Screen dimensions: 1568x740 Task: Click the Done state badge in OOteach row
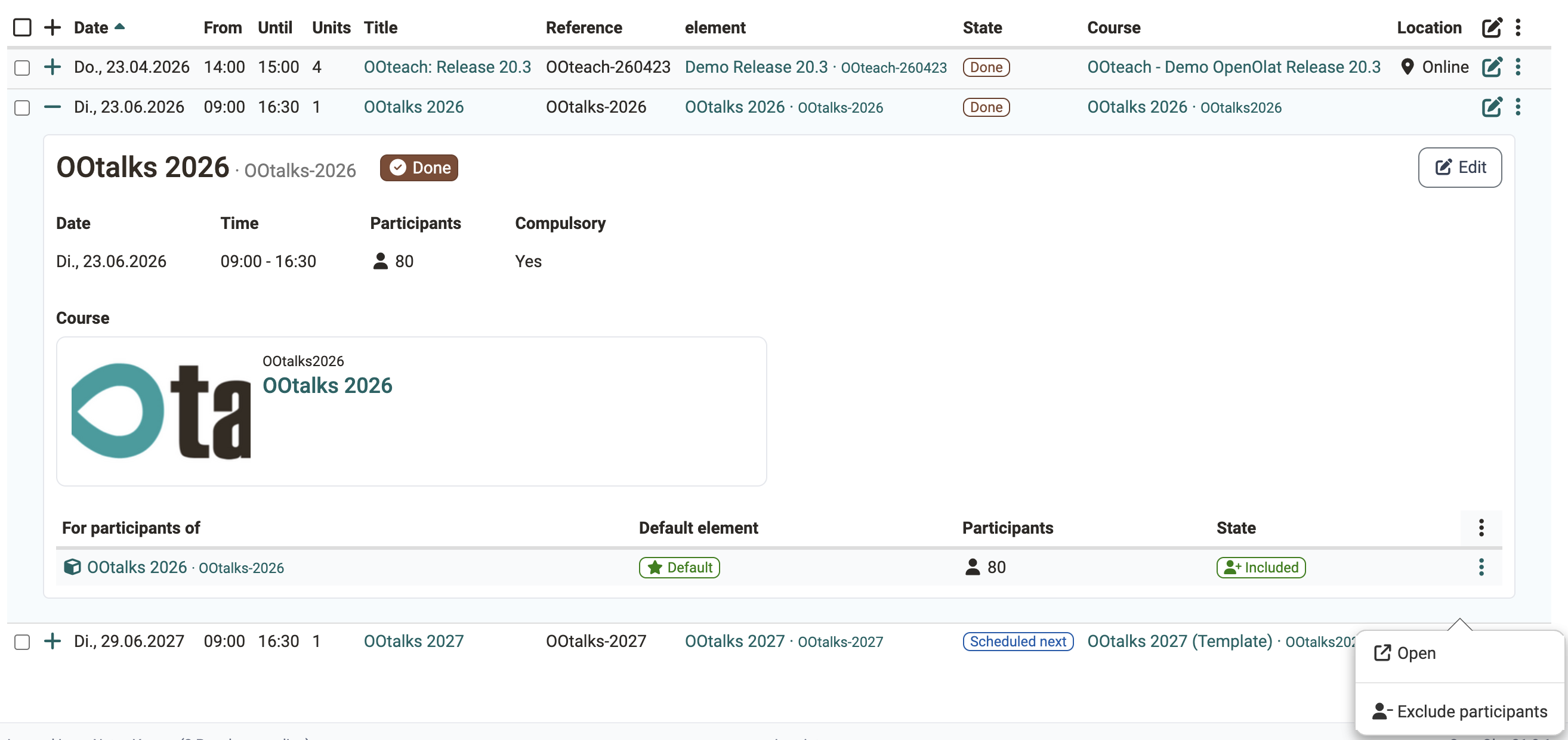pyautogui.click(x=986, y=67)
